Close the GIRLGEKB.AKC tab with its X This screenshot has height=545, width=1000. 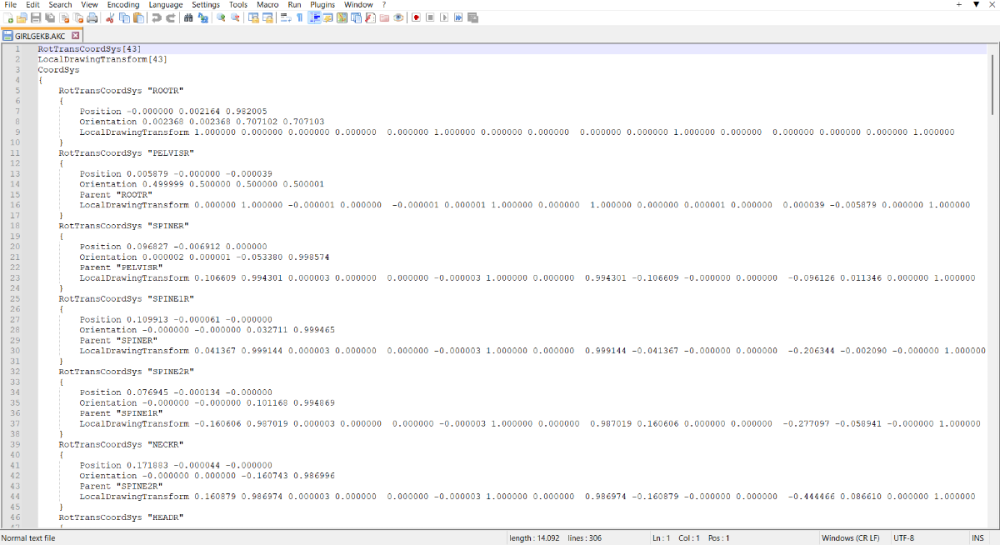coord(75,36)
